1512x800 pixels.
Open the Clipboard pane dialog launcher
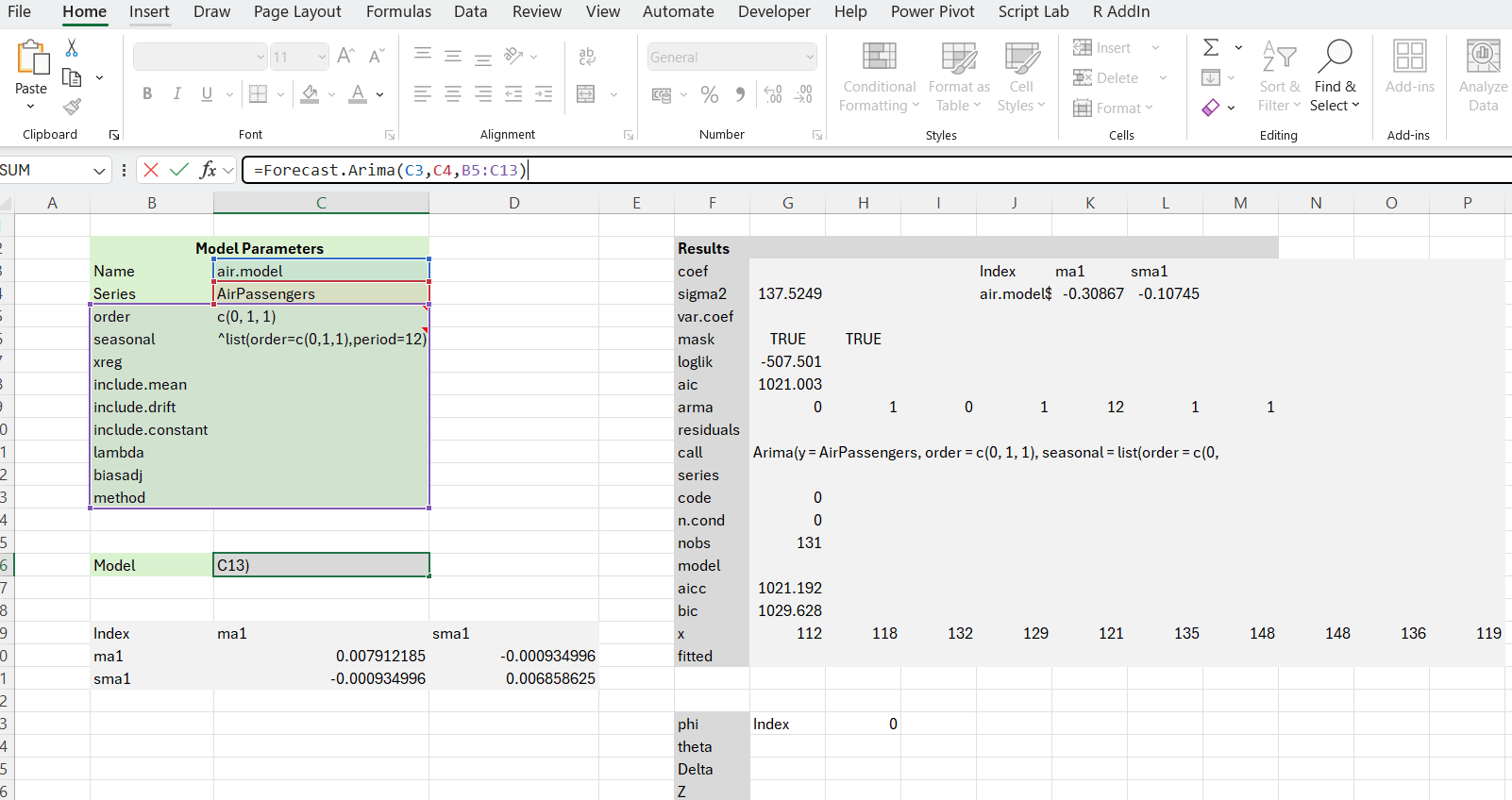[114, 135]
